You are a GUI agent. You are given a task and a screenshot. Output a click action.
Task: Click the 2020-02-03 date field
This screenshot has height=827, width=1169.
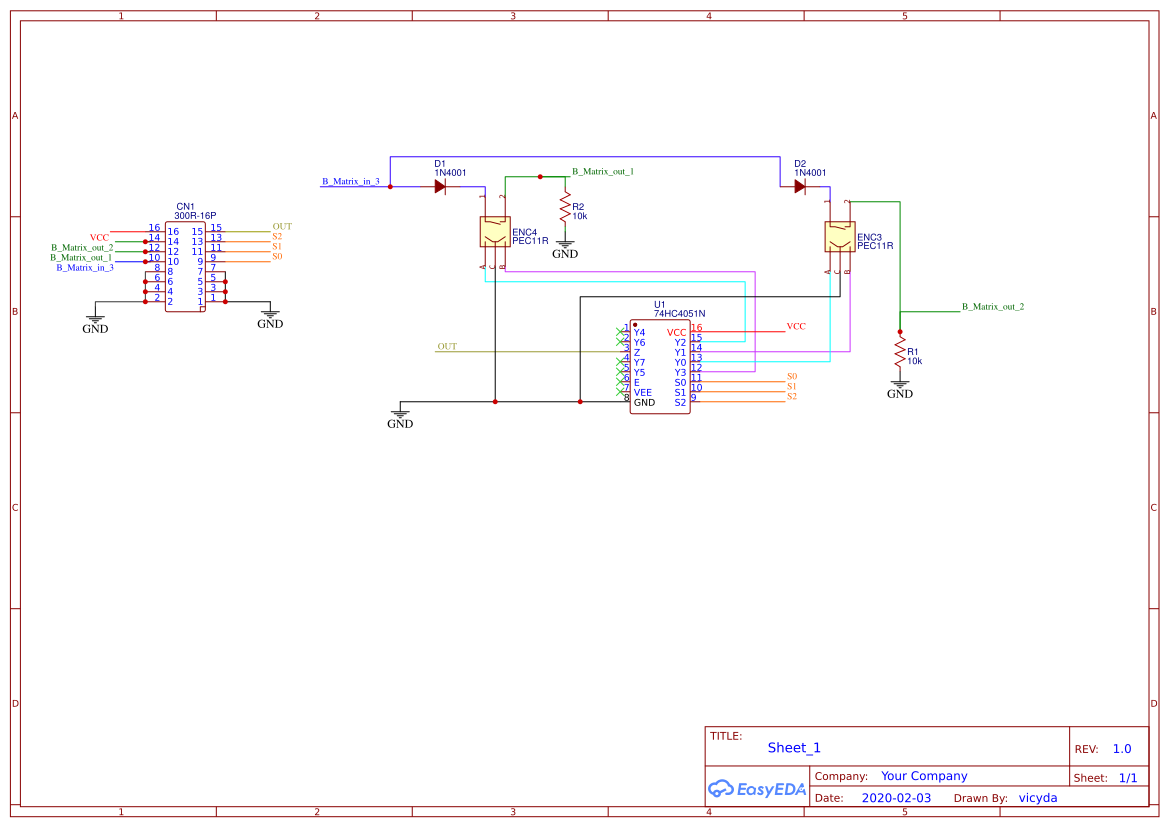pyautogui.click(x=894, y=797)
